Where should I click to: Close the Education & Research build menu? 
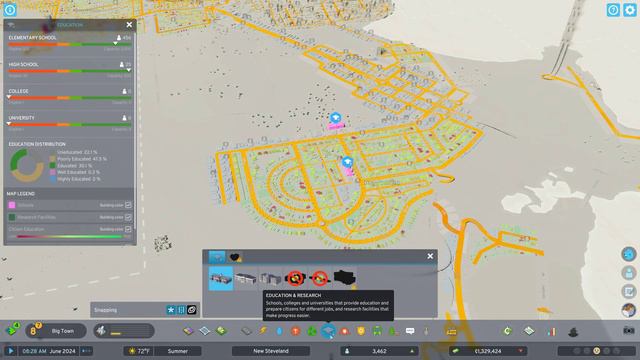tap(430, 256)
